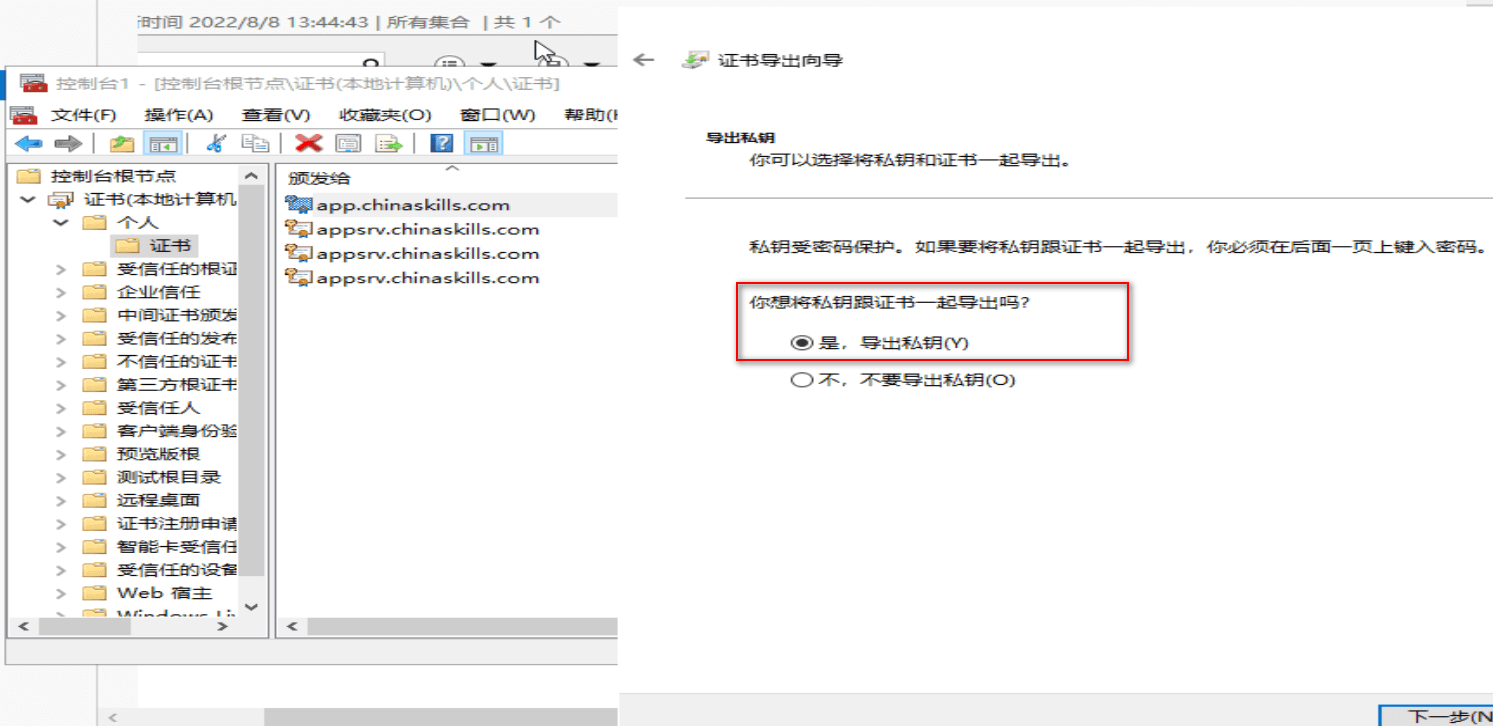Open the 收藏夹(O) menu
1493x726 pixels.
pyautogui.click(x=385, y=115)
